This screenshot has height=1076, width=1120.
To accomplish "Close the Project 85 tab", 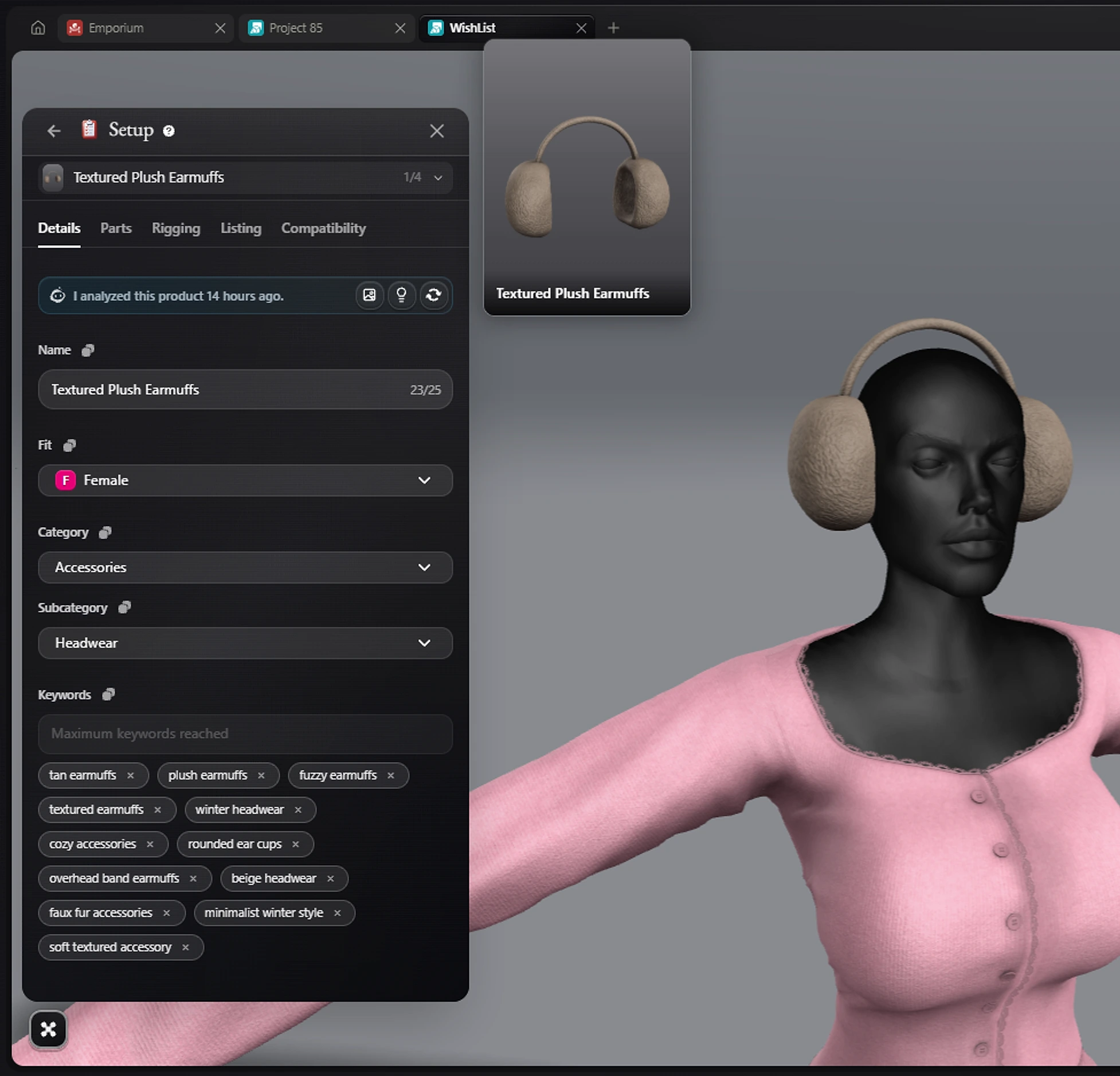I will pyautogui.click(x=400, y=28).
